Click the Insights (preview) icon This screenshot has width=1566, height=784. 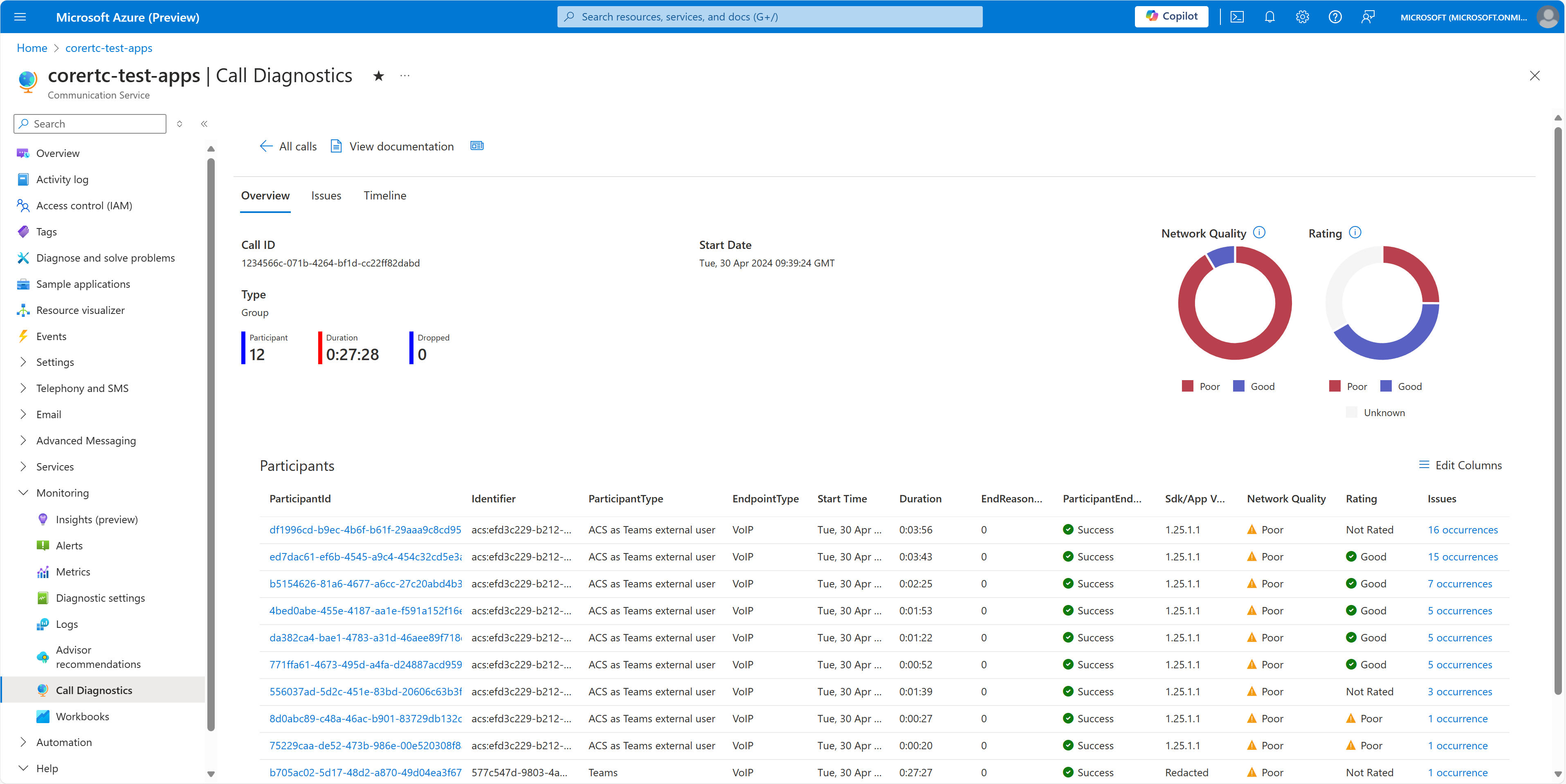click(42, 519)
